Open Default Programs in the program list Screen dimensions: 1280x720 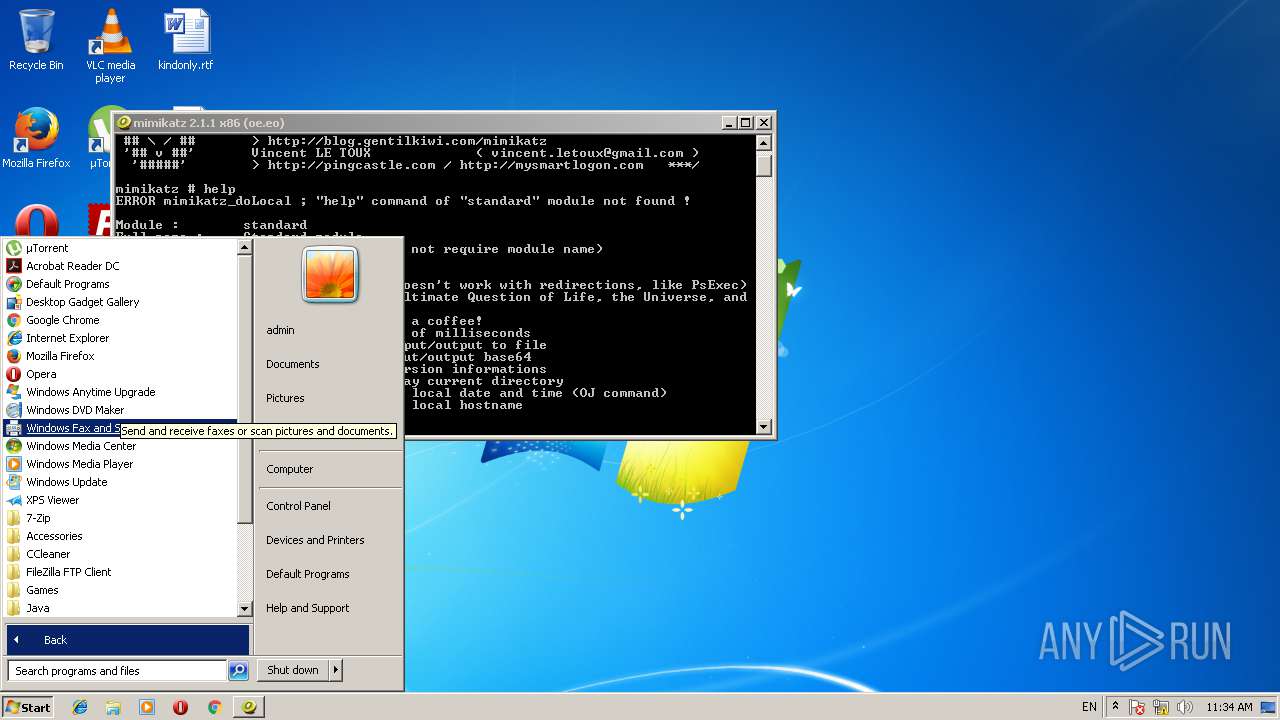click(x=120, y=284)
